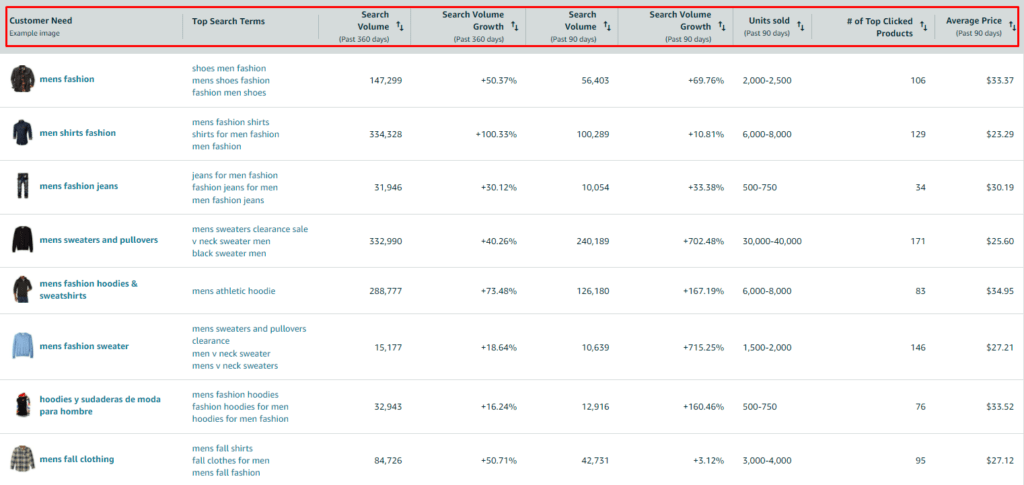Select the search term mens fall fashion
The width and height of the screenshot is (1024, 485).
[x=226, y=473]
